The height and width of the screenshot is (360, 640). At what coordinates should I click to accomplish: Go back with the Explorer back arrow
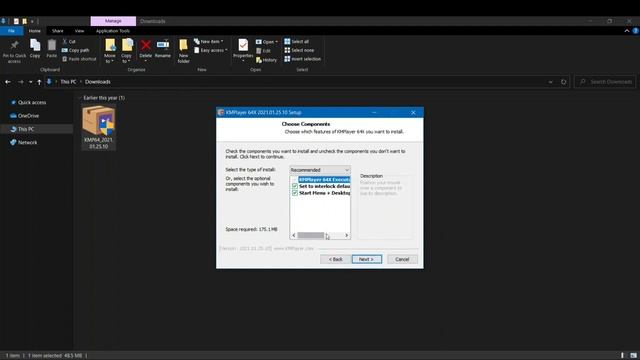[x=8, y=82]
